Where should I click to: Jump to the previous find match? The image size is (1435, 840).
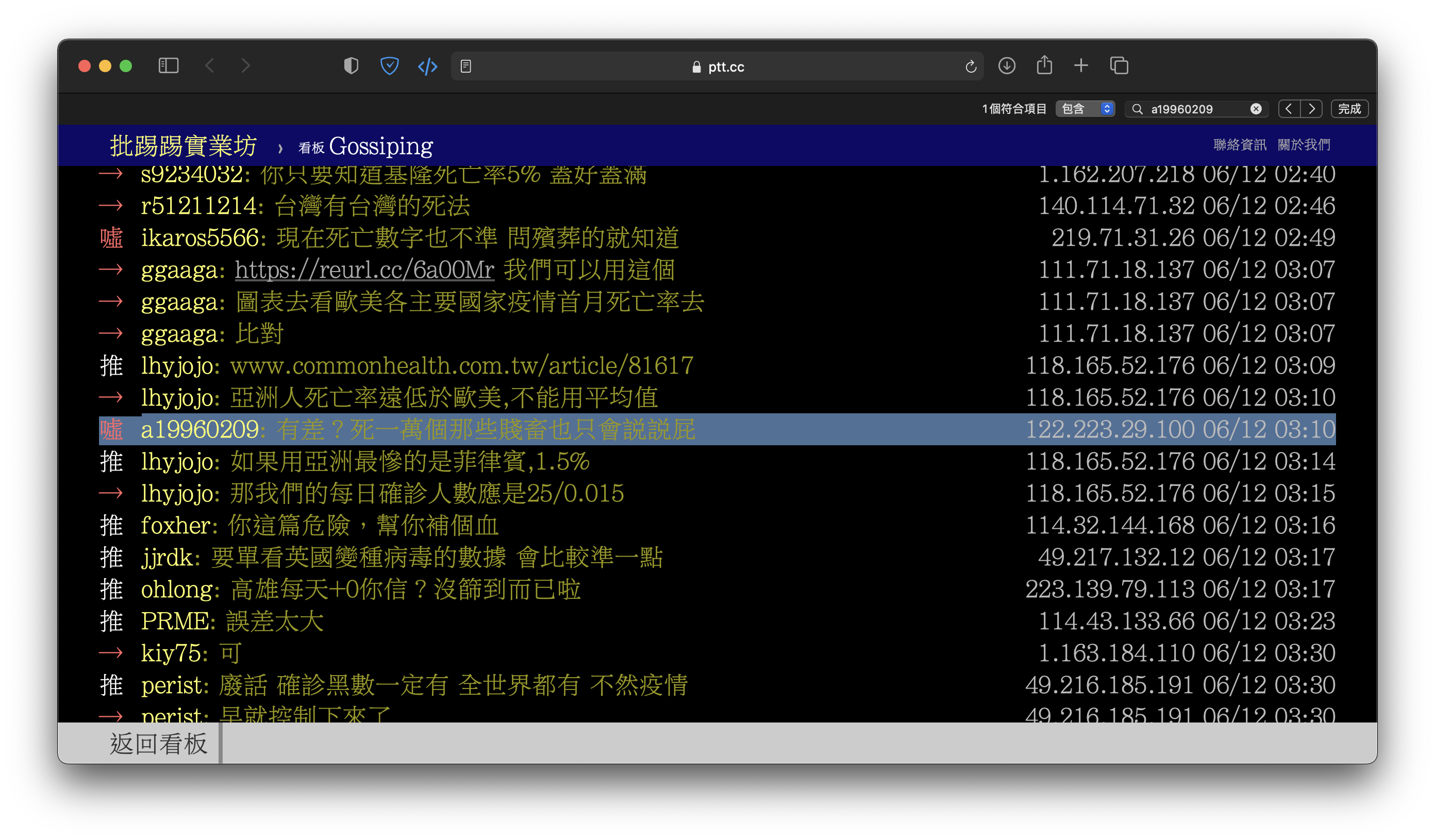pos(1289,109)
